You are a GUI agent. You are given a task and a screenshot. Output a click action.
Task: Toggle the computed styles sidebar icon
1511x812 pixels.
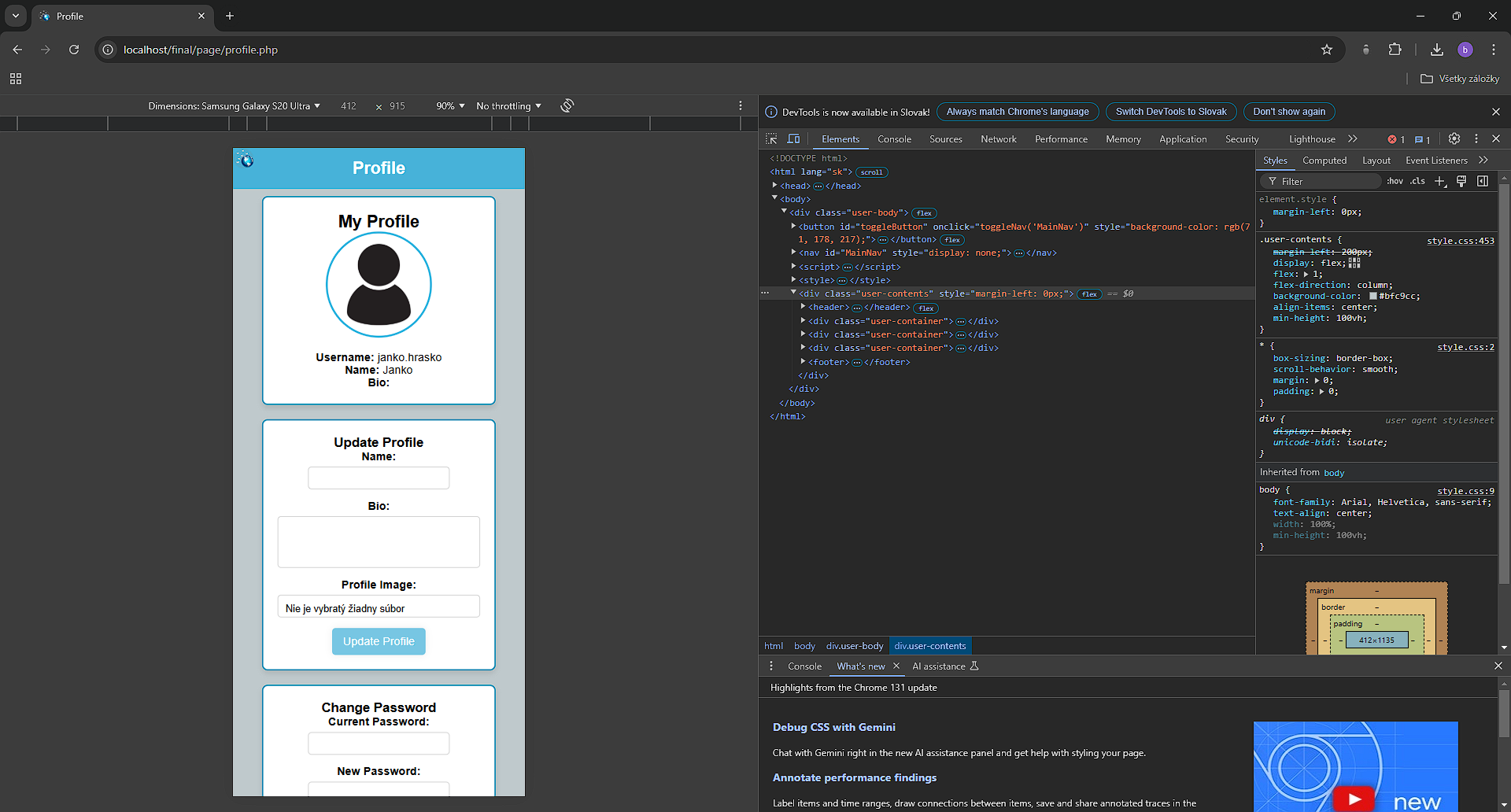(x=1483, y=181)
